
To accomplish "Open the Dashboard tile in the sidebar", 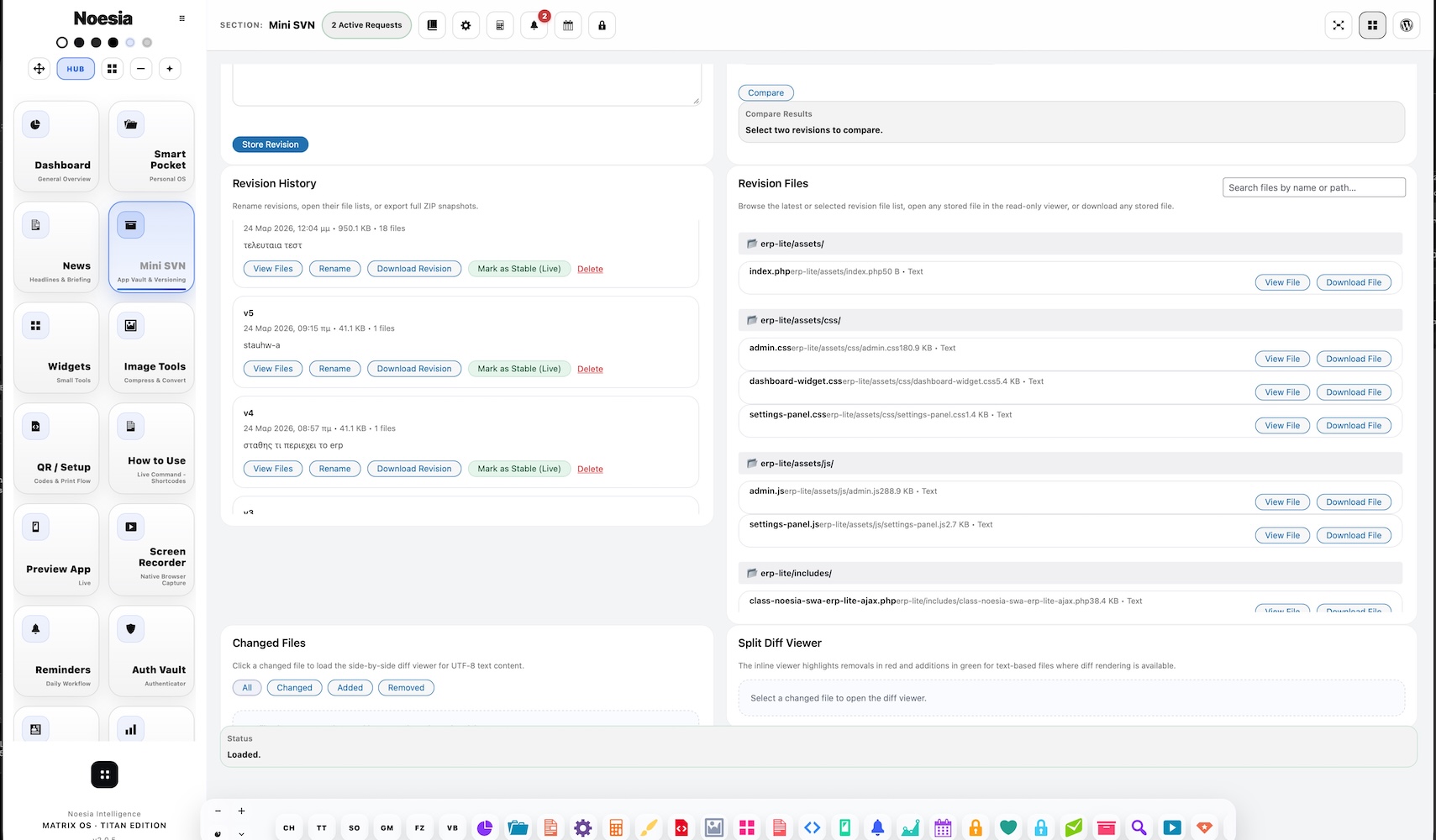I will pyautogui.click(x=56, y=147).
